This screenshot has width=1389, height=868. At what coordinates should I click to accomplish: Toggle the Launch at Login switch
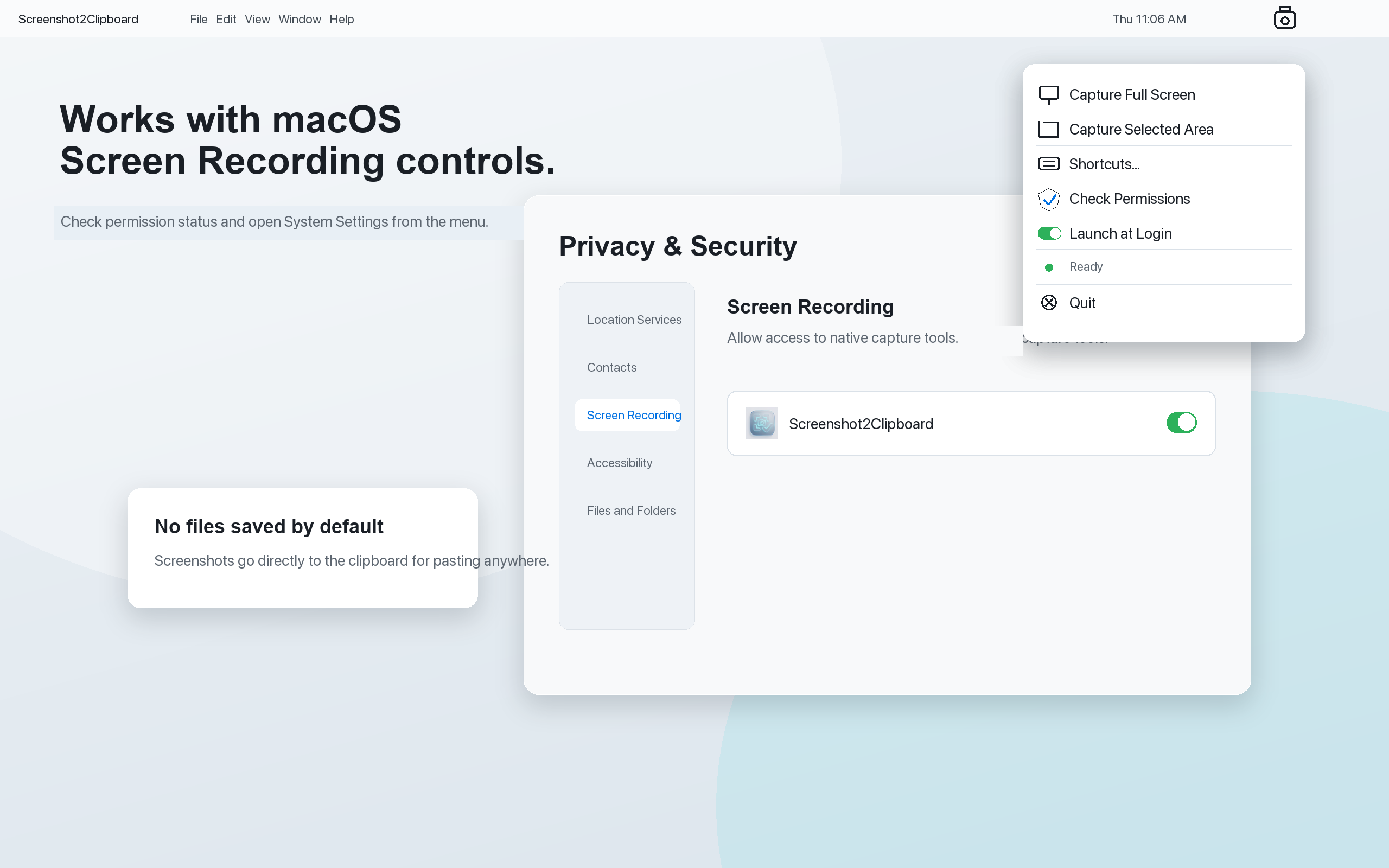[x=1049, y=234]
